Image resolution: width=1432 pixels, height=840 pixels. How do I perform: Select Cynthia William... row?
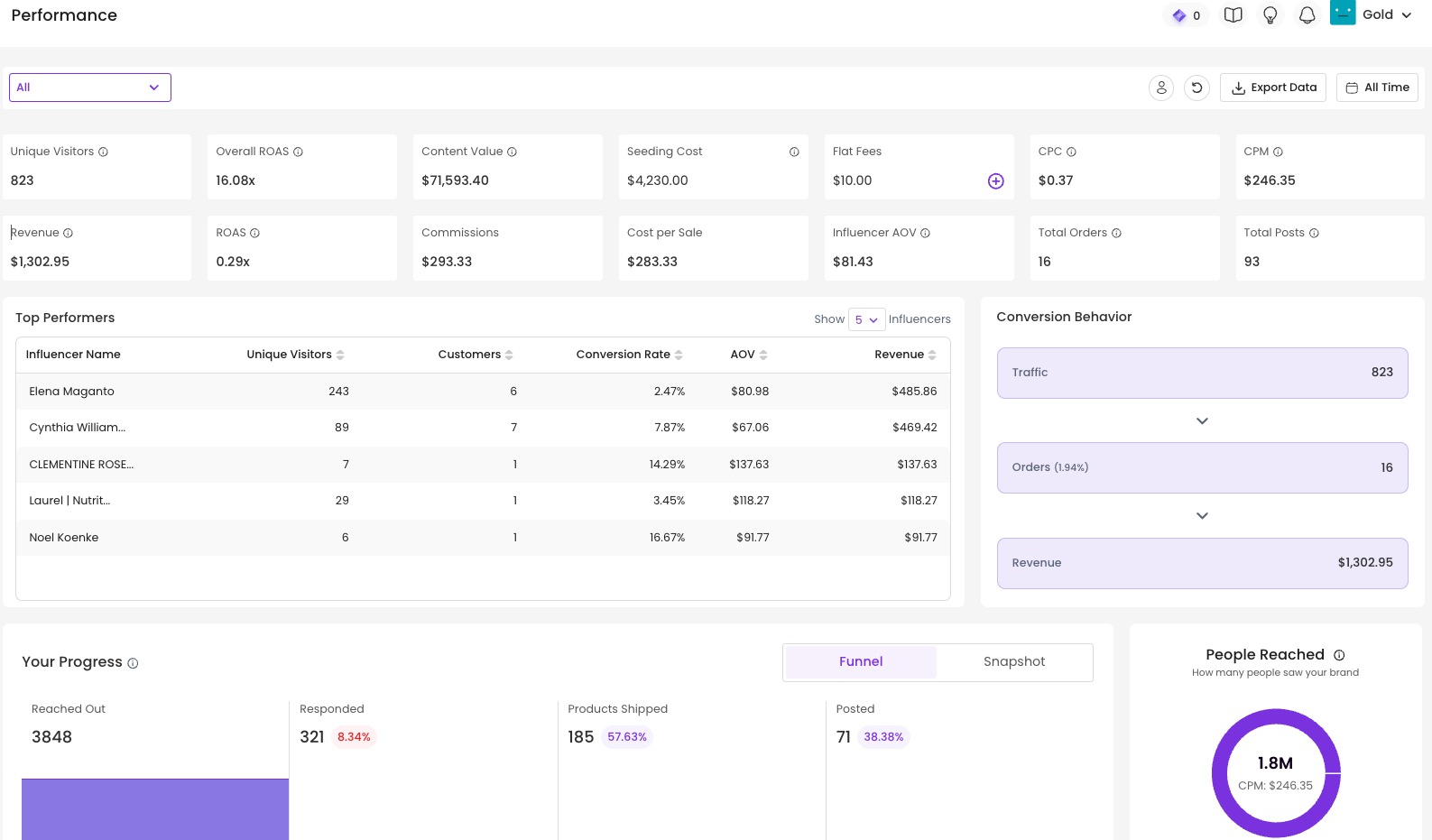pyautogui.click(x=483, y=428)
